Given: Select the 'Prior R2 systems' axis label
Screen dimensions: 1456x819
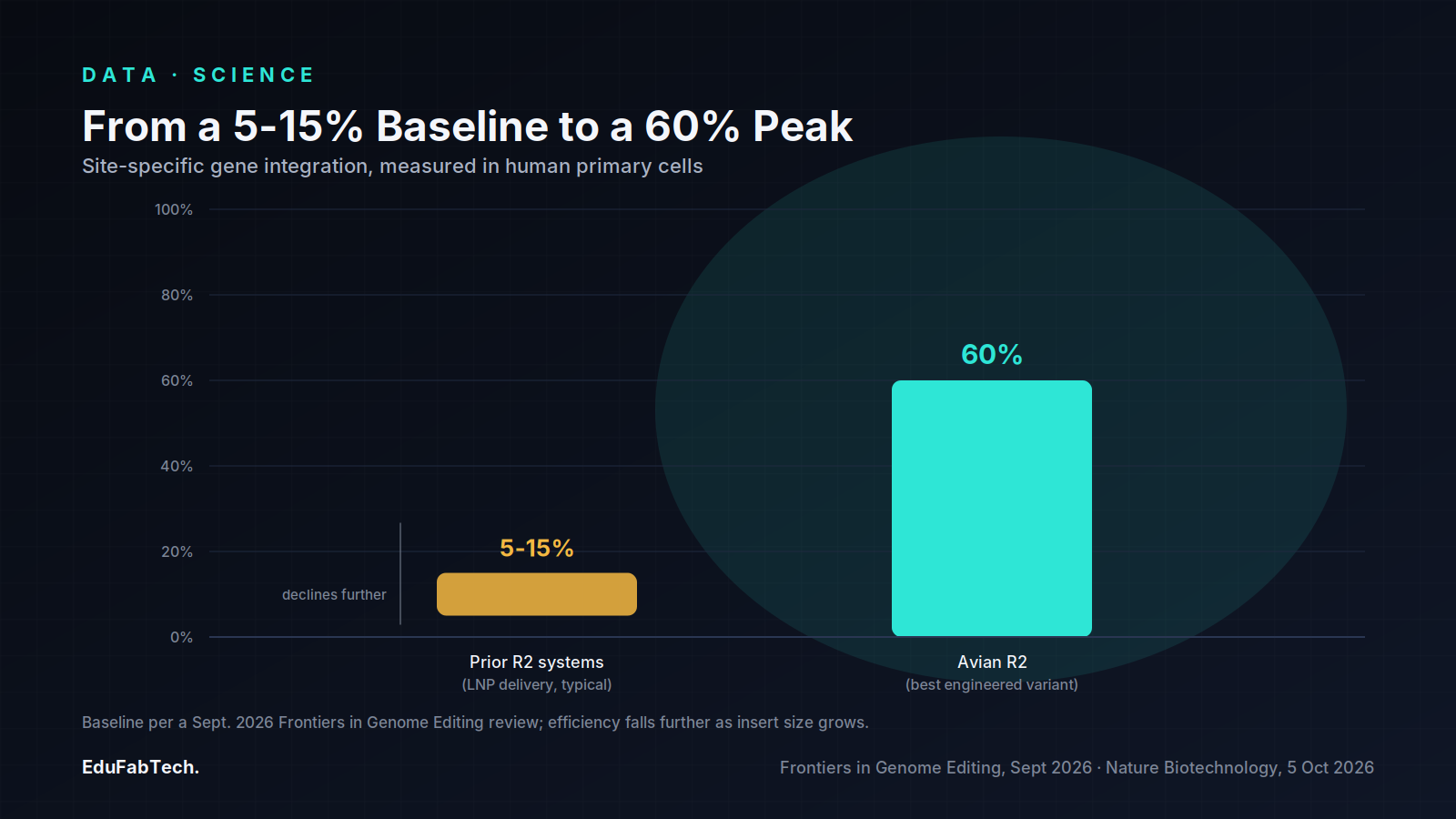Looking at the screenshot, I should pos(537,662).
